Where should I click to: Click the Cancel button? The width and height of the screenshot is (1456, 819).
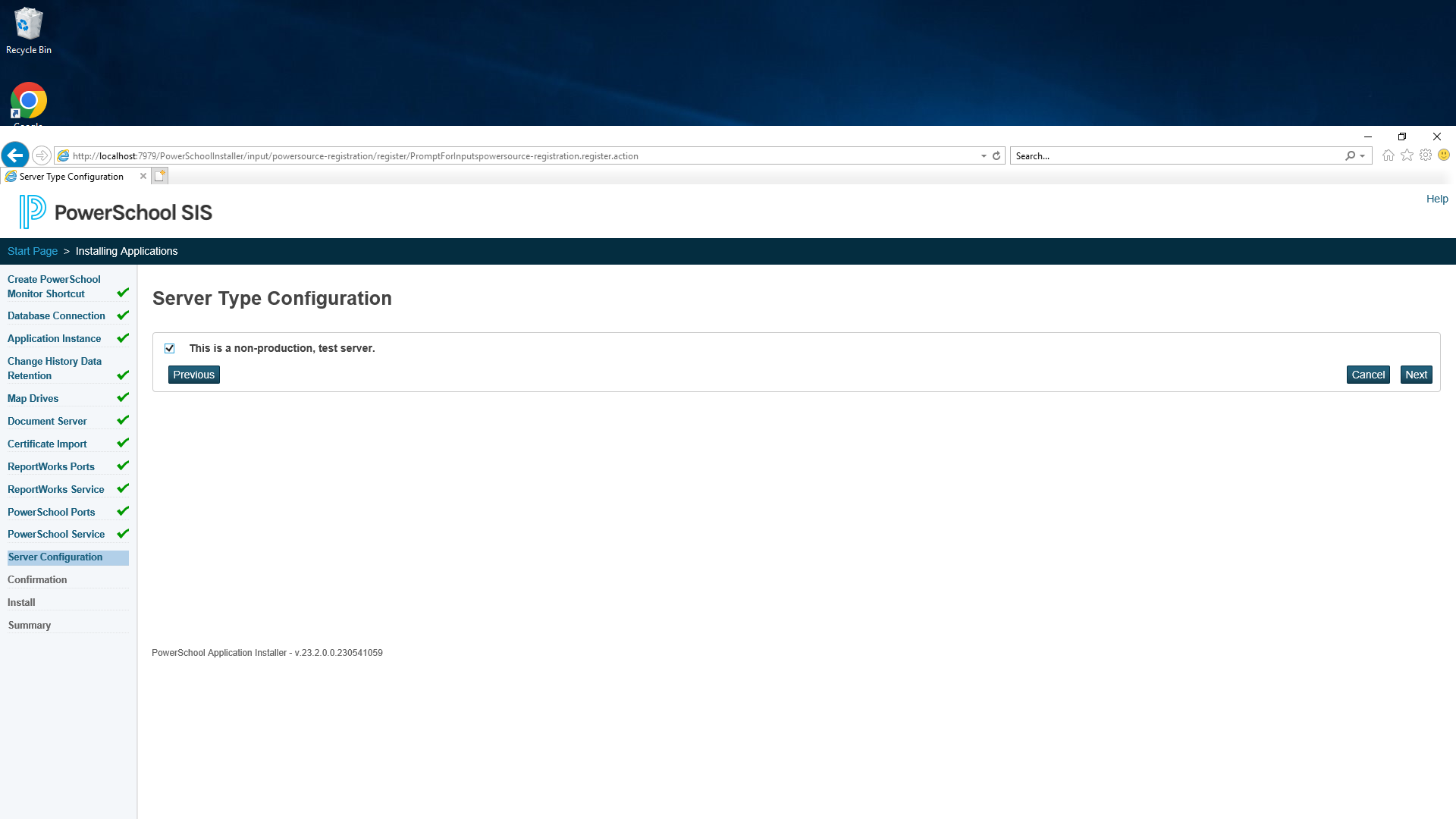[x=1368, y=375]
